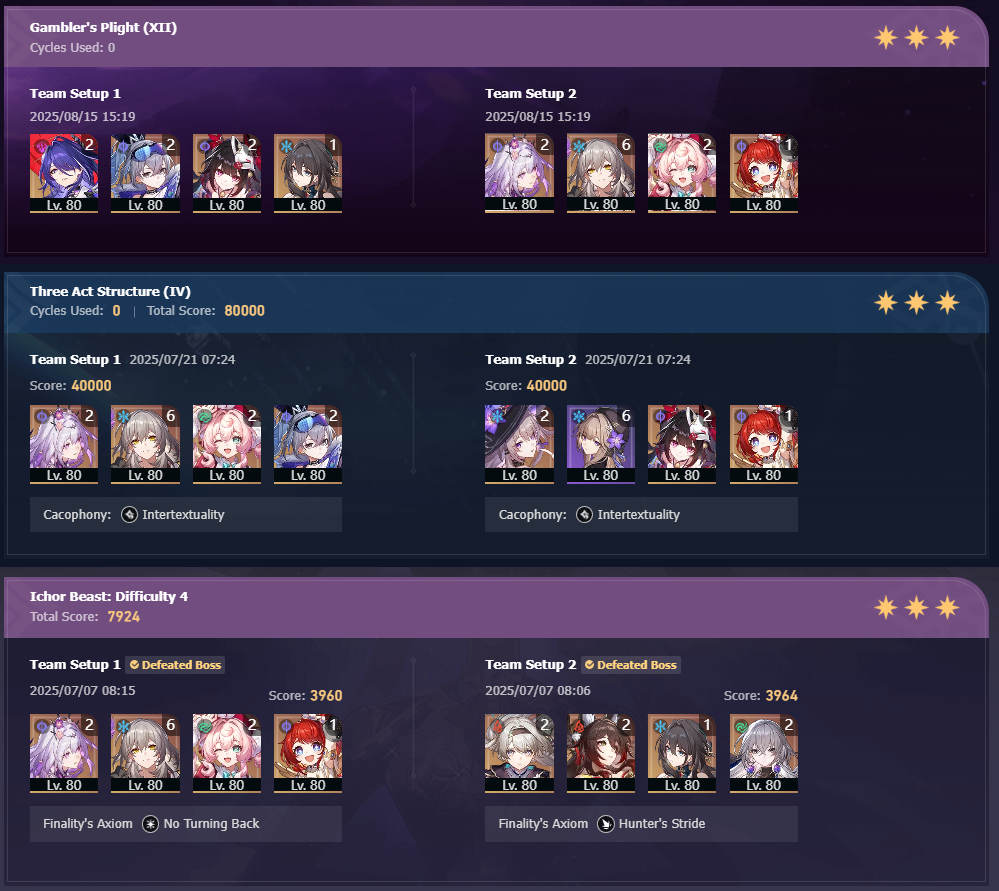Select the witch-hat character in Three Act Team 2
This screenshot has width=999, height=891.
point(519,444)
